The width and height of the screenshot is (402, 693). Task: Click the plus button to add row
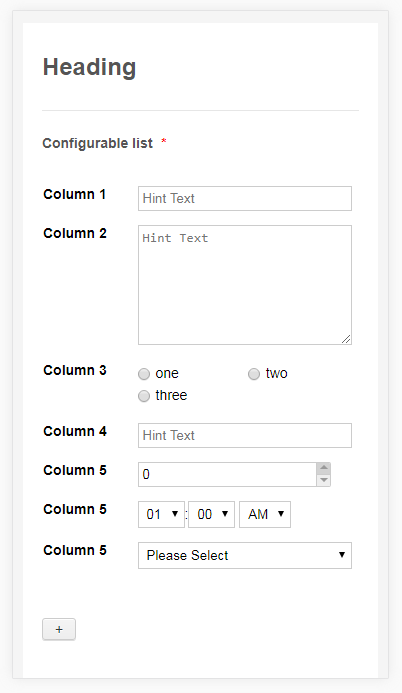point(59,629)
